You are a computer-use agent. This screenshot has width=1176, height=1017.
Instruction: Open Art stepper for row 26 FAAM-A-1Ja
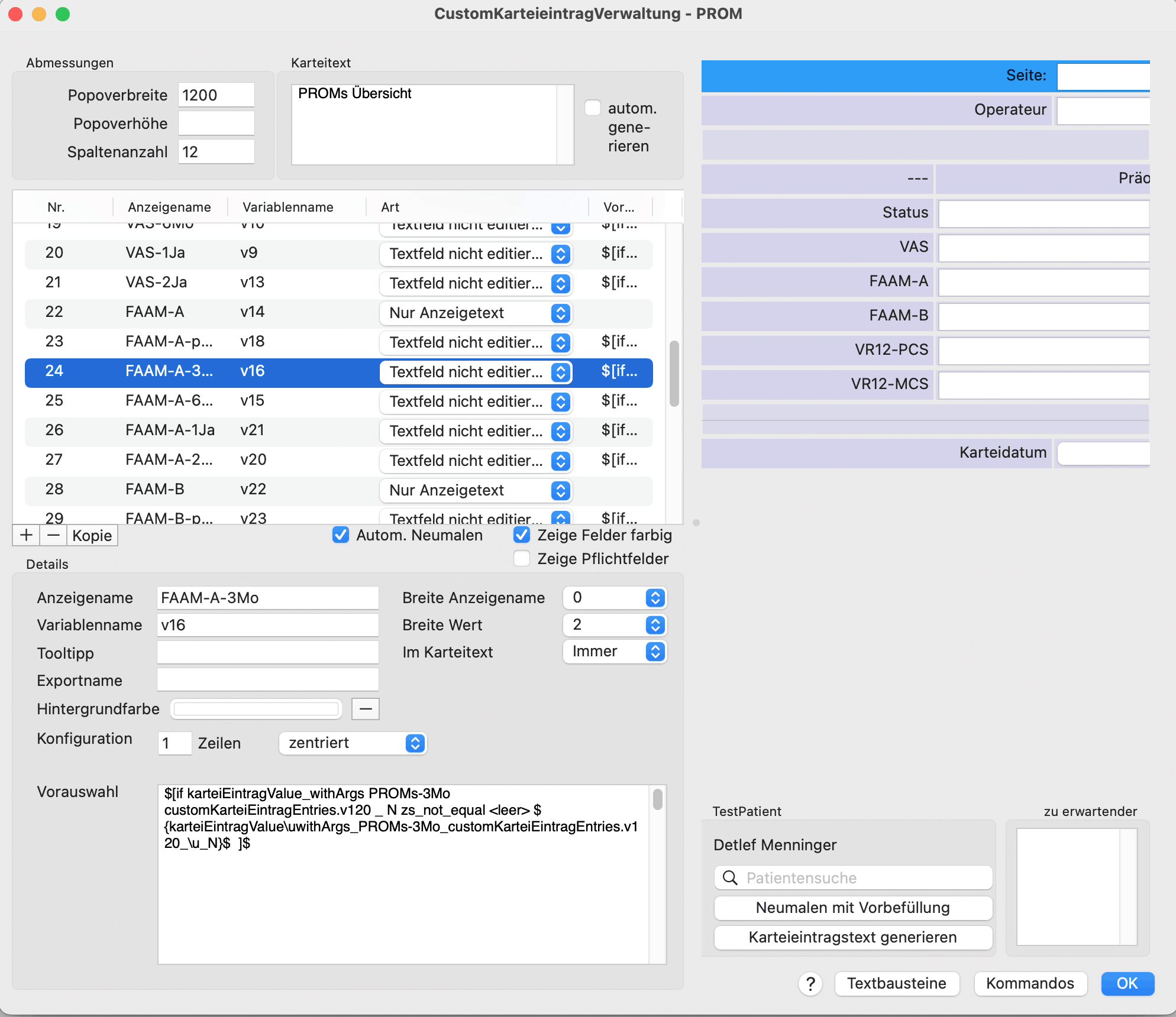pos(561,432)
